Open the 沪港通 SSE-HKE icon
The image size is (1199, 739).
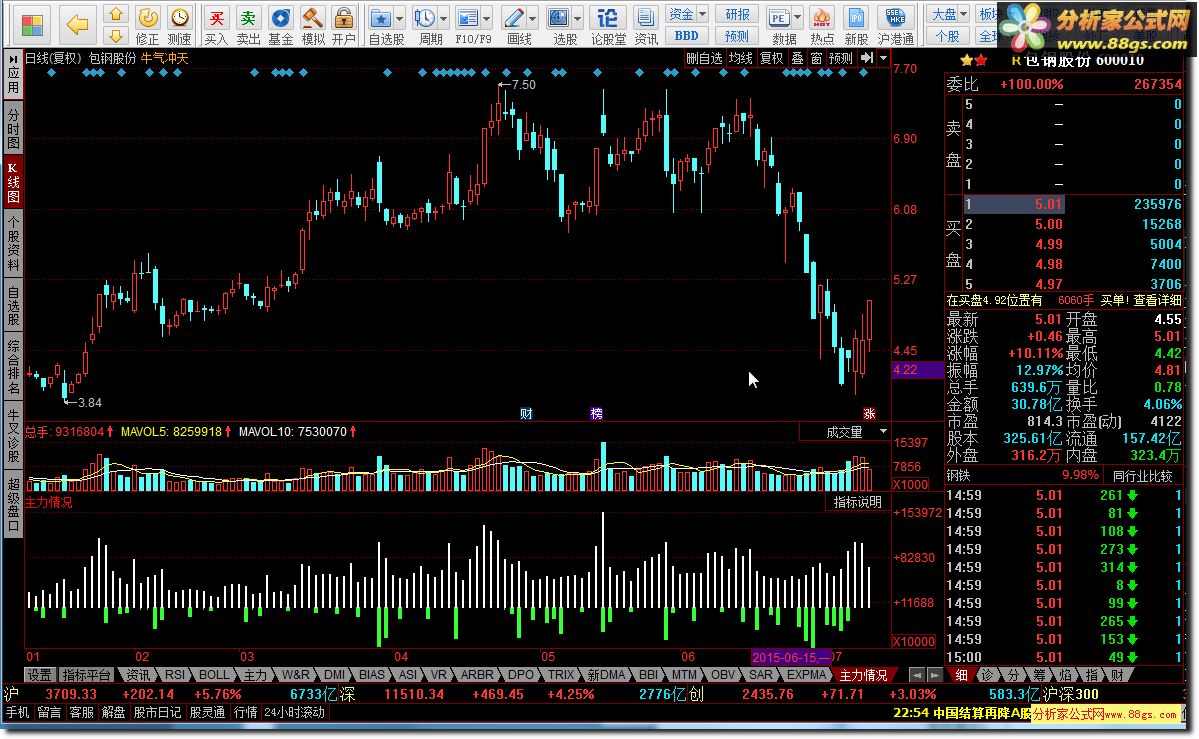coord(895,25)
